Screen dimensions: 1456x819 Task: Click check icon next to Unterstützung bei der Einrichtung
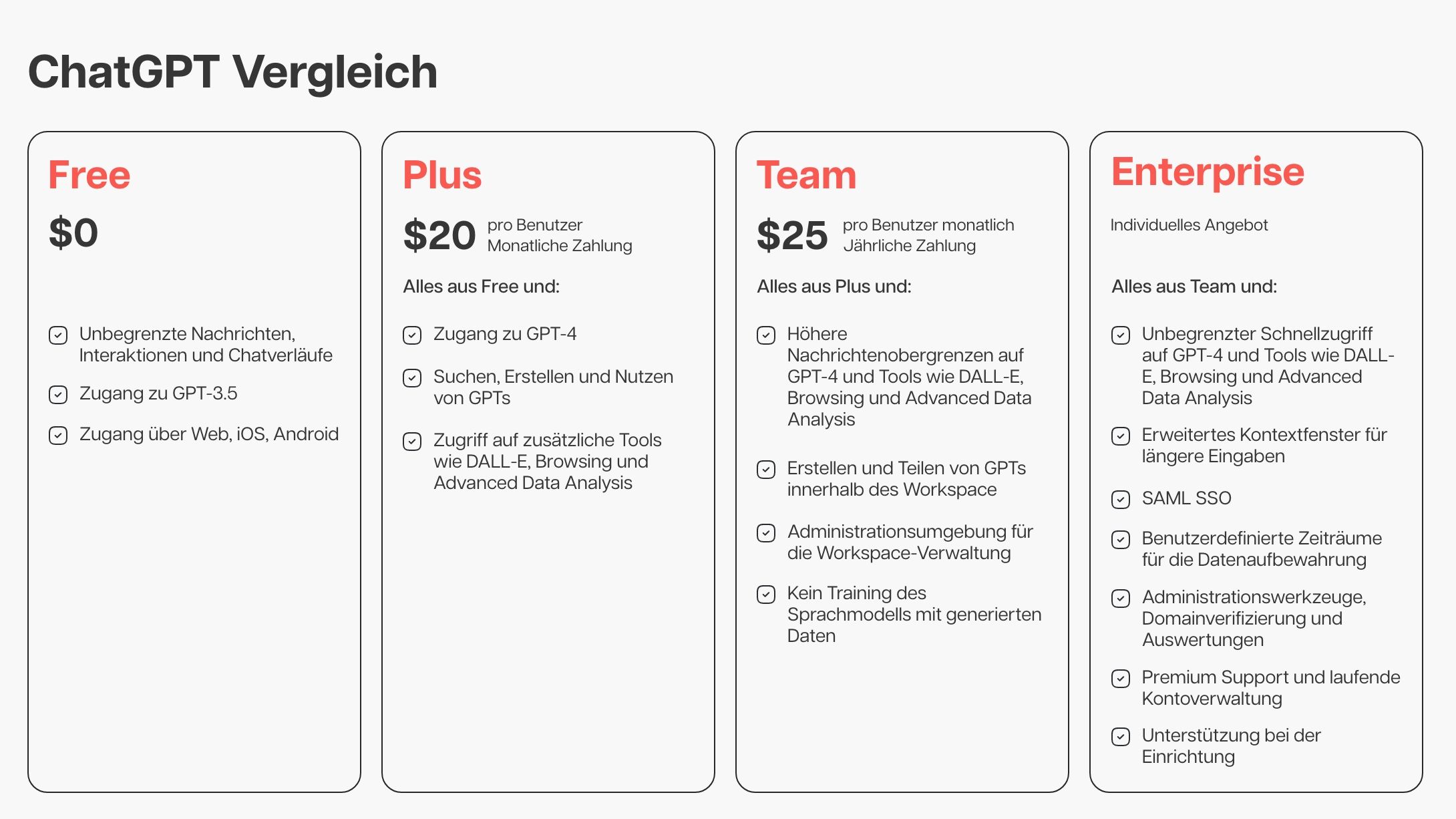1120,736
